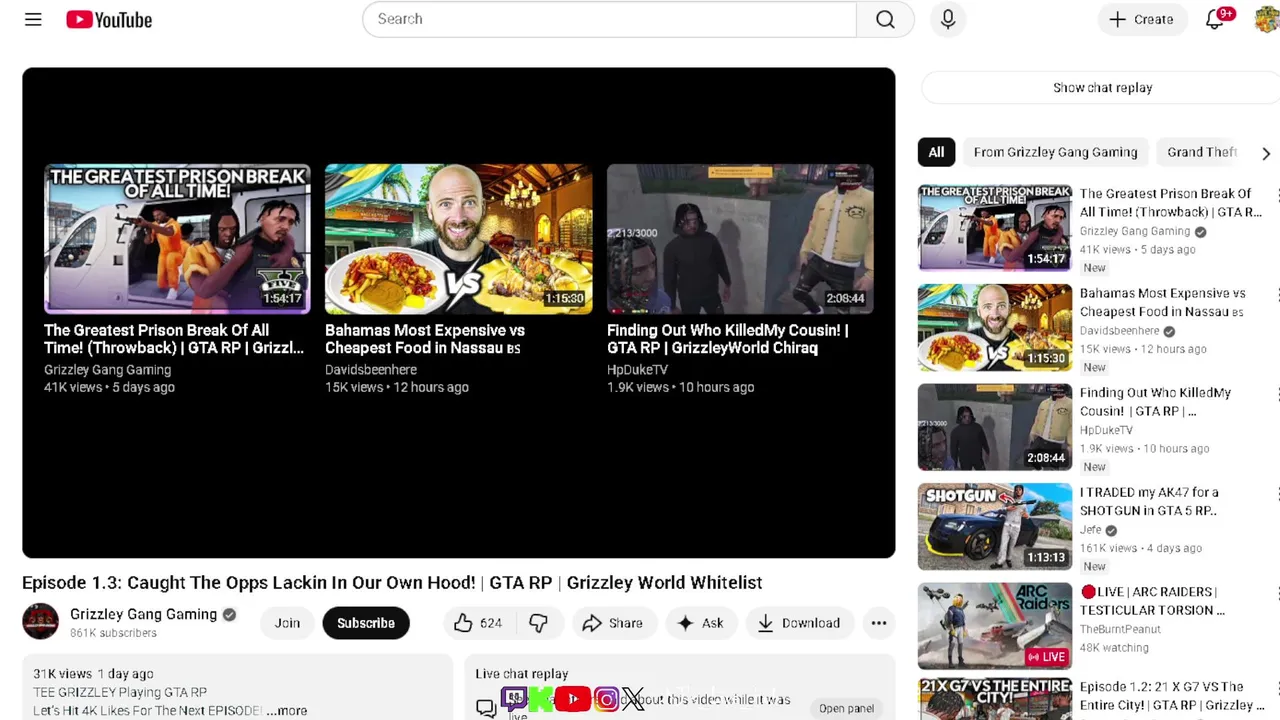Select From Grizzley Gang Gaming chip
The width and height of the screenshot is (1280, 720).
click(1056, 152)
